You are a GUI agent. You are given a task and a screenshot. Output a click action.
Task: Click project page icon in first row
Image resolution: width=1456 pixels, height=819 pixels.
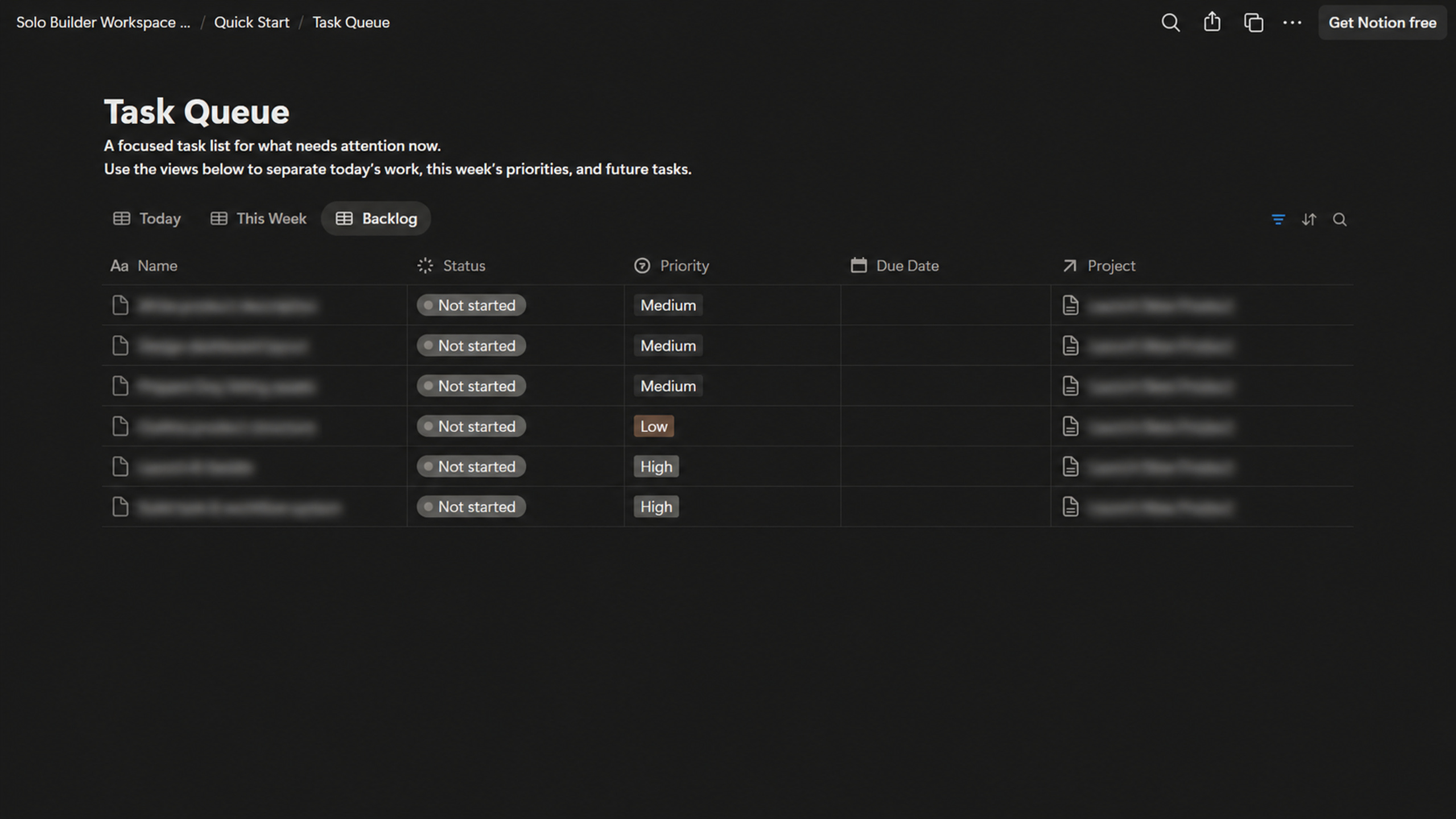(1070, 305)
